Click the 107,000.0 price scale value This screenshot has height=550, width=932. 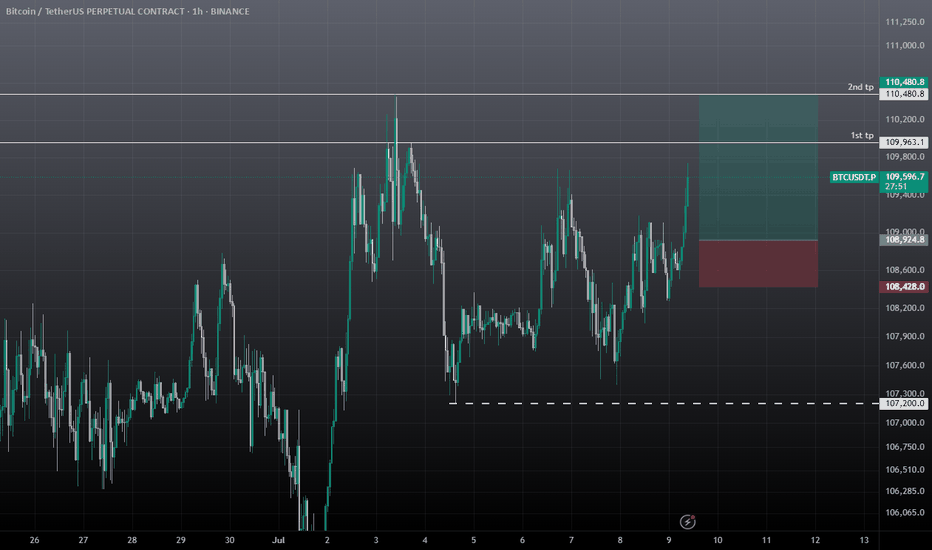(905, 423)
